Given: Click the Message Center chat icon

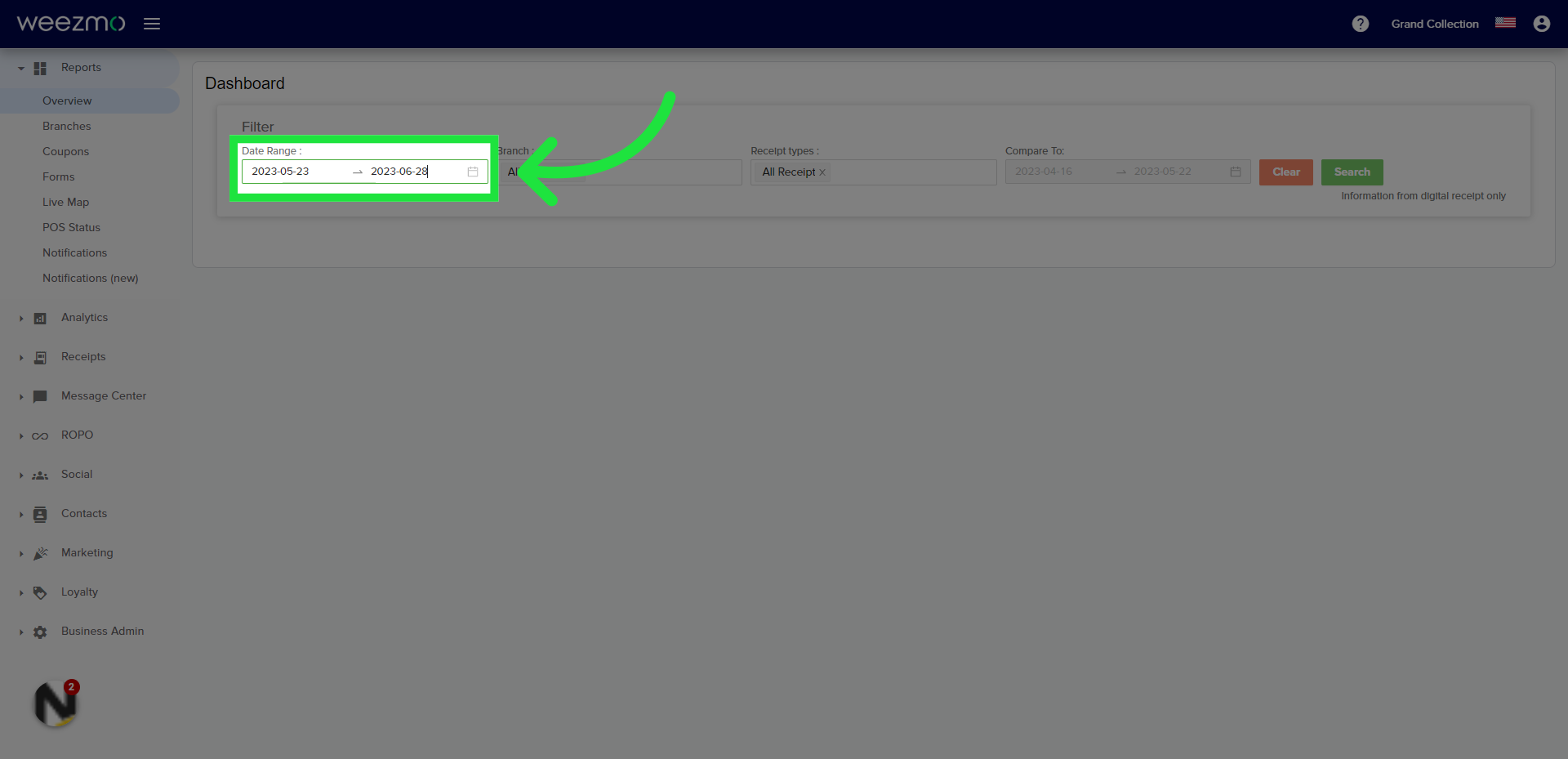Looking at the screenshot, I should [40, 397].
